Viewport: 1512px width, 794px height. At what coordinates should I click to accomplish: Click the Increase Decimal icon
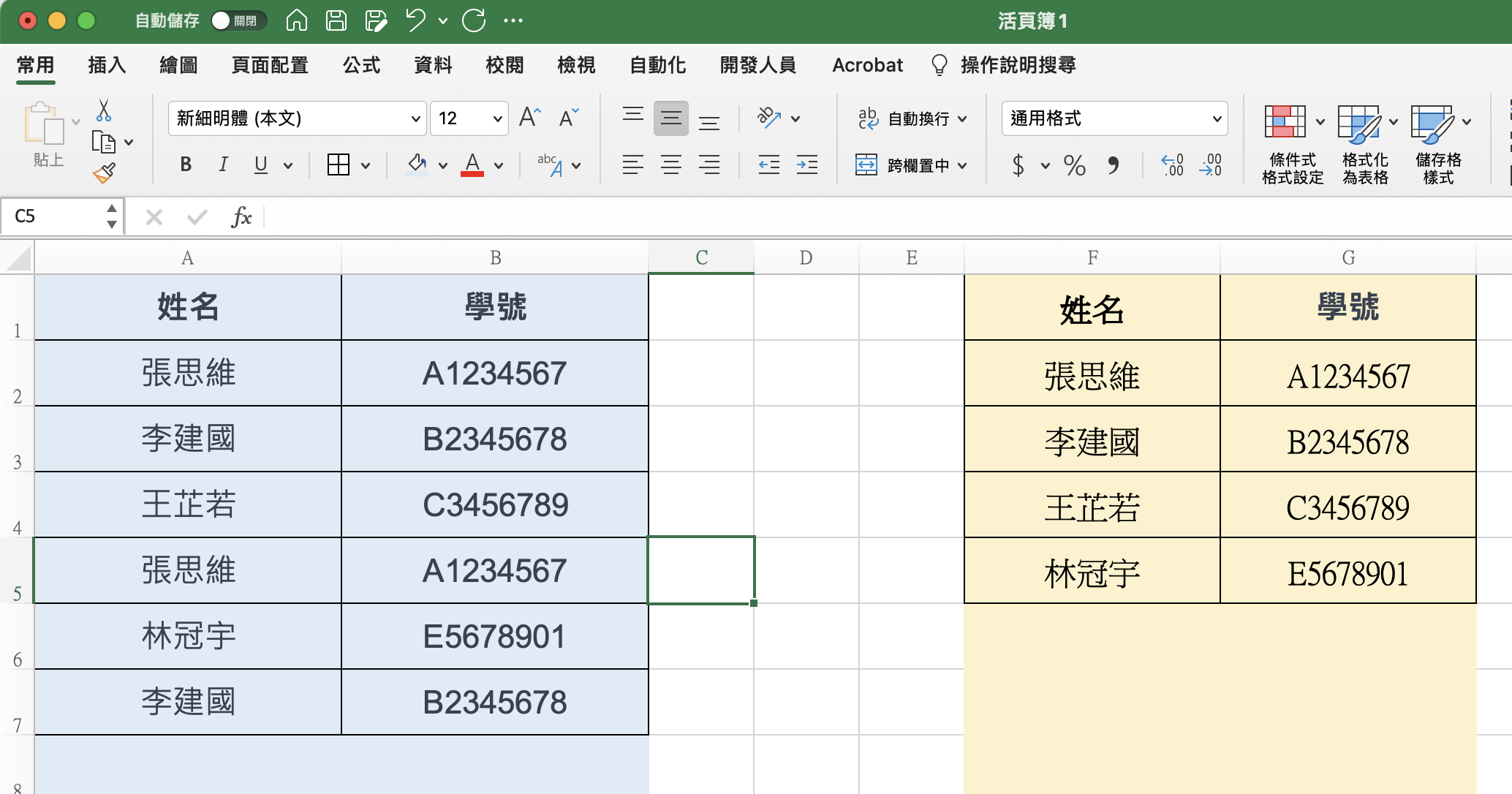(x=1172, y=166)
